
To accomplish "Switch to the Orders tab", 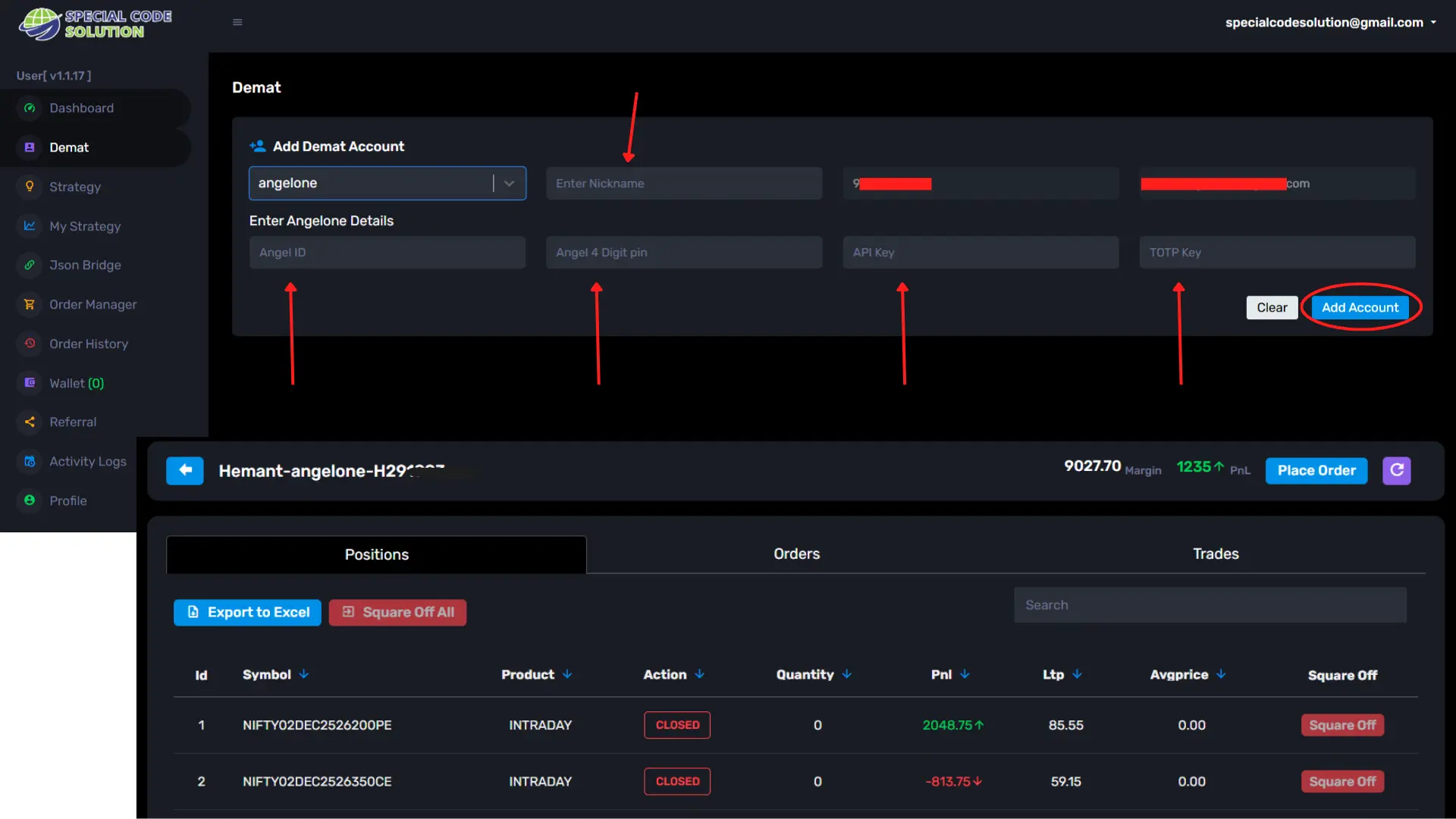I will pyautogui.click(x=796, y=554).
